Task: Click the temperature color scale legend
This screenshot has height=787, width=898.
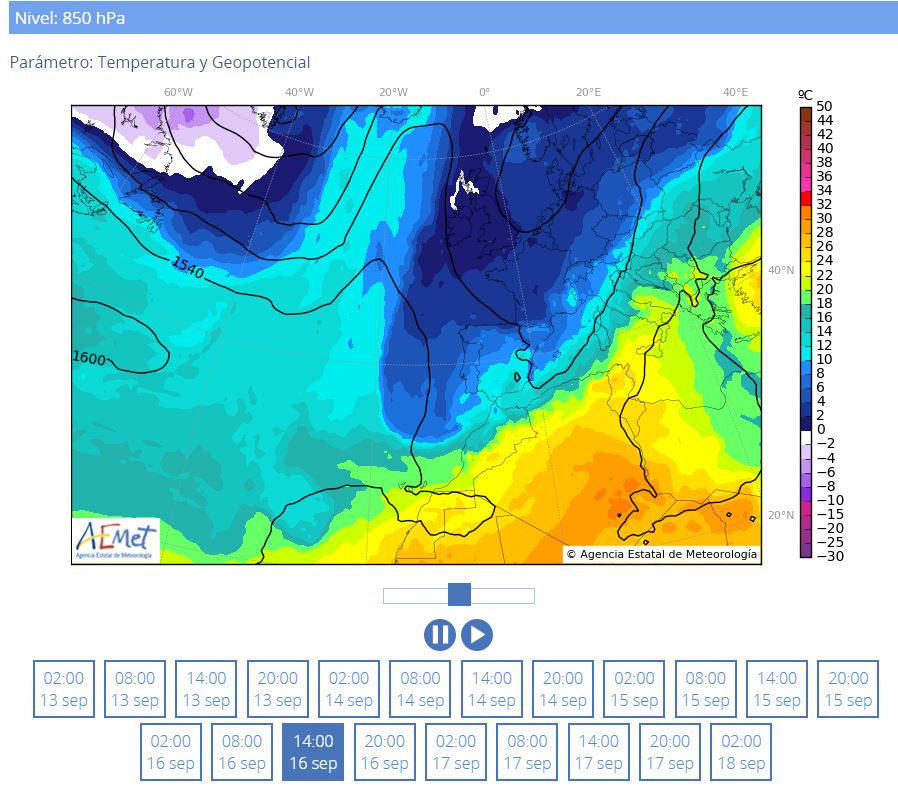Action: click(x=807, y=330)
